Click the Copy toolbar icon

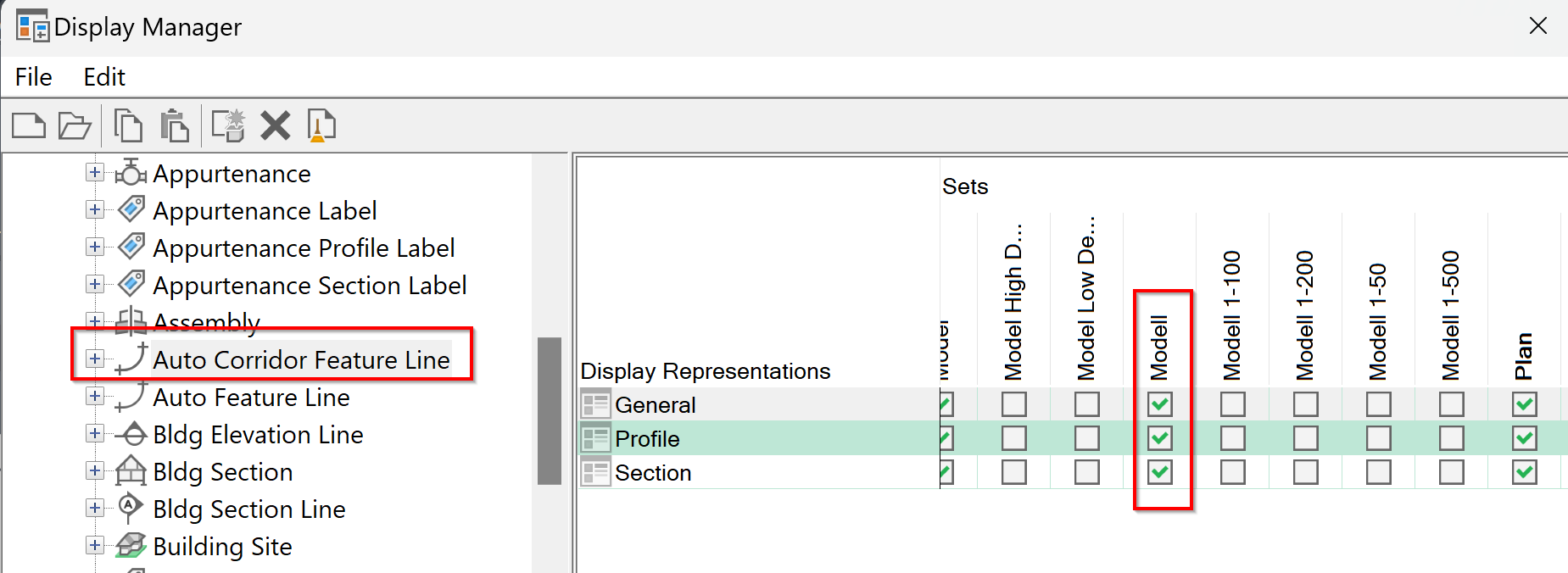[128, 126]
